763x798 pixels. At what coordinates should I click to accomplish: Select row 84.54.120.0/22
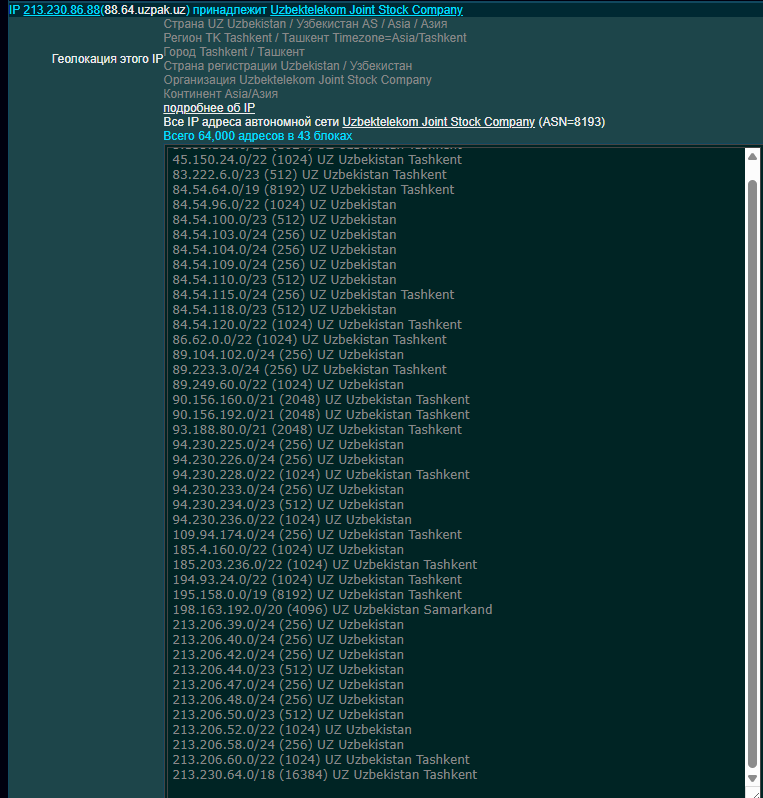coord(317,325)
